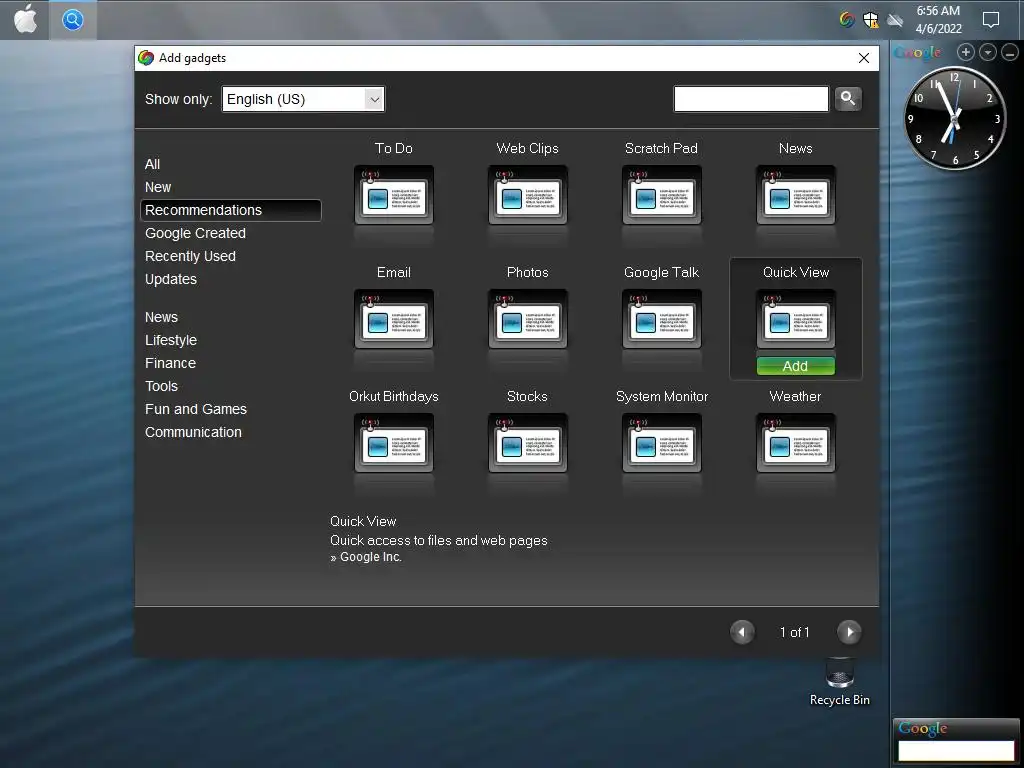1024x768 pixels.
Task: Click the gadget search magnifier button
Action: [848, 99]
